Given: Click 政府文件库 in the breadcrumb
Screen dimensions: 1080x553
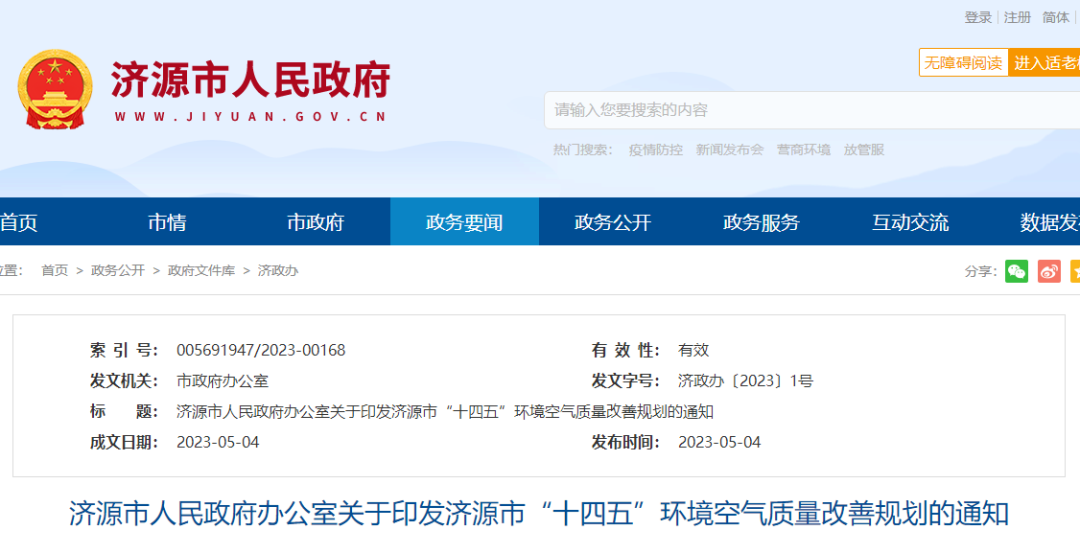Looking at the screenshot, I should tap(201, 271).
